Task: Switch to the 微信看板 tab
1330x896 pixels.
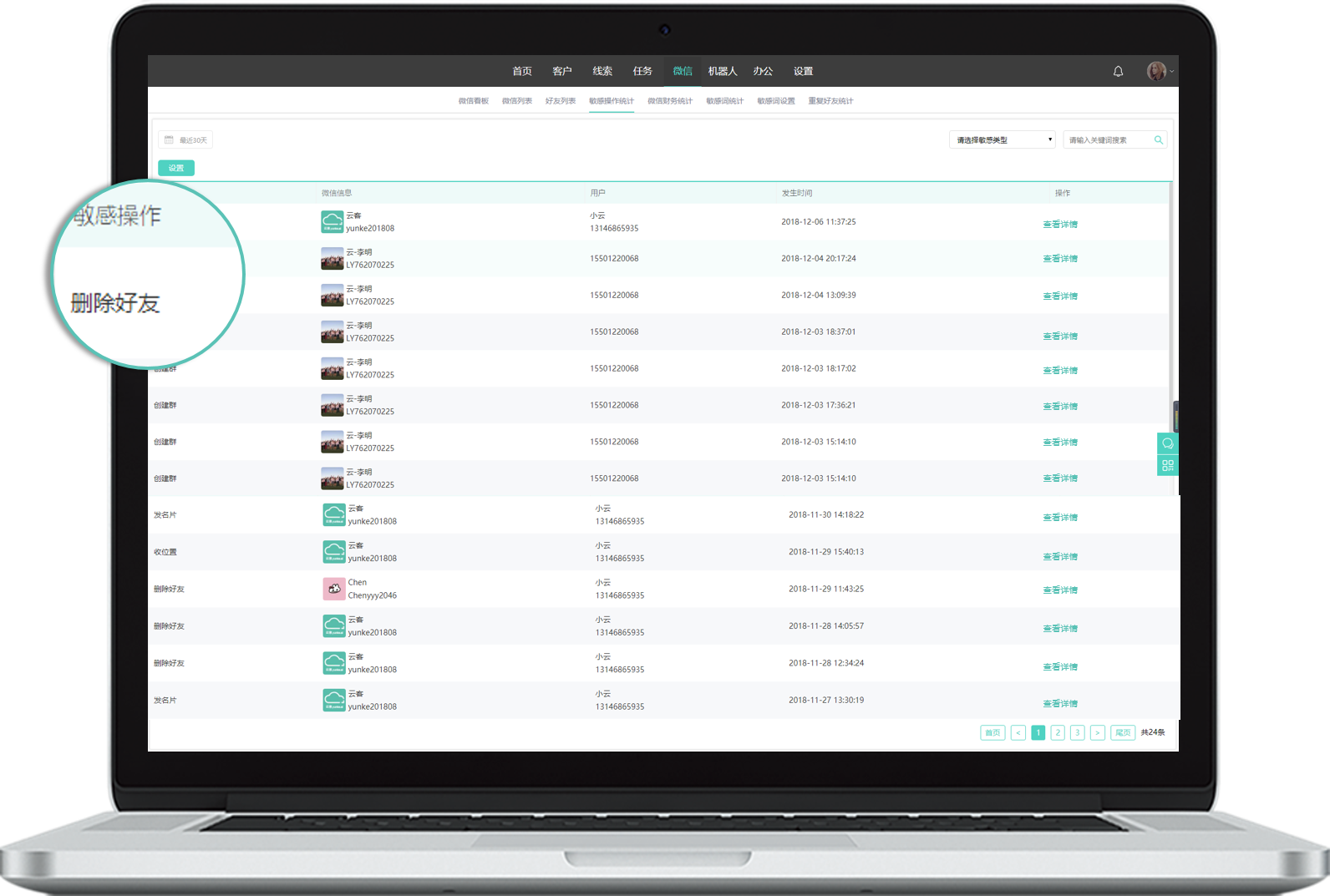Action: tap(474, 101)
